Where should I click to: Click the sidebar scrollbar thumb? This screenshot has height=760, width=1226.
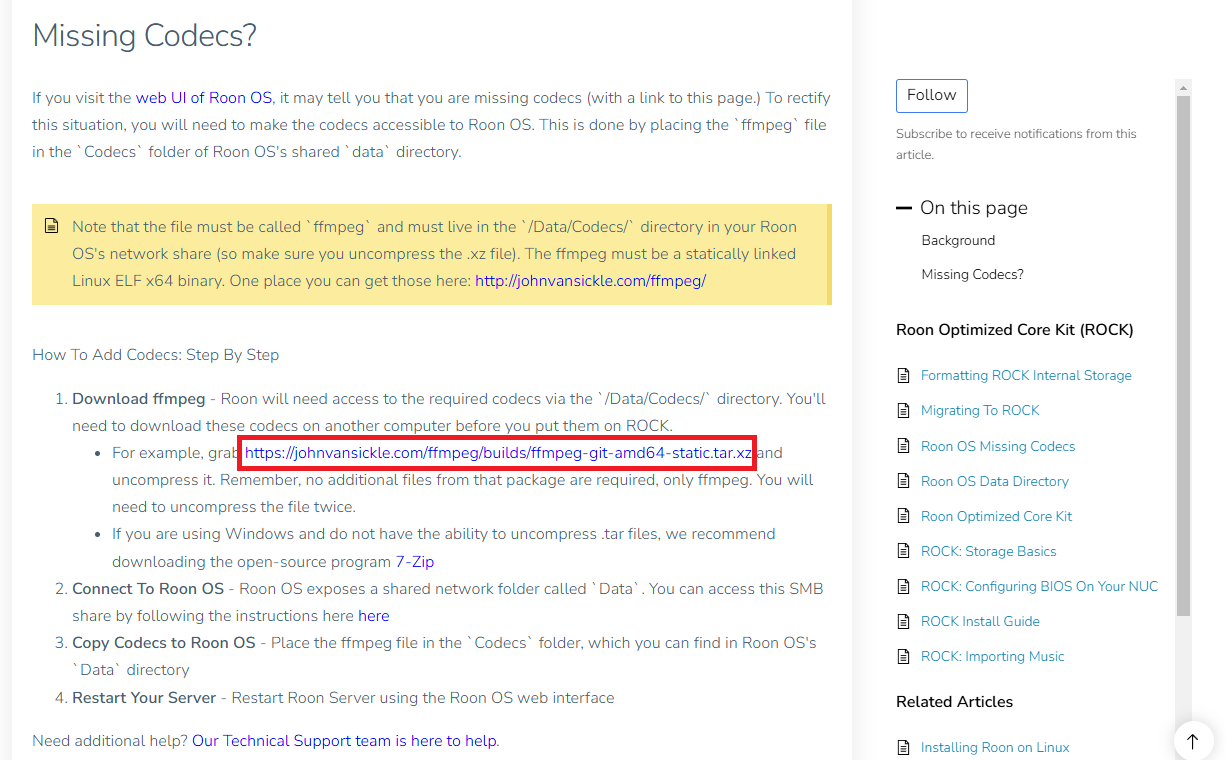tap(1184, 355)
